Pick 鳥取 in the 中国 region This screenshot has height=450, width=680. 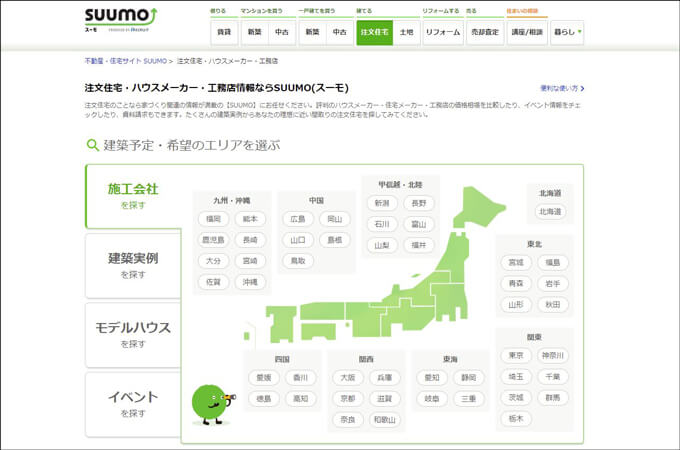(298, 261)
